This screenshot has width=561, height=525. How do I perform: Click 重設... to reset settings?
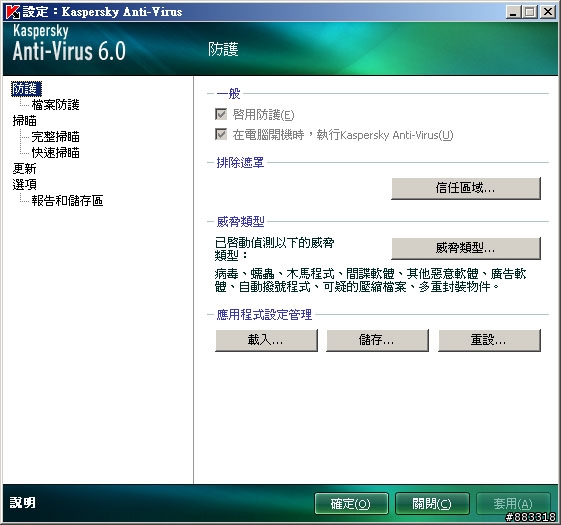489,340
